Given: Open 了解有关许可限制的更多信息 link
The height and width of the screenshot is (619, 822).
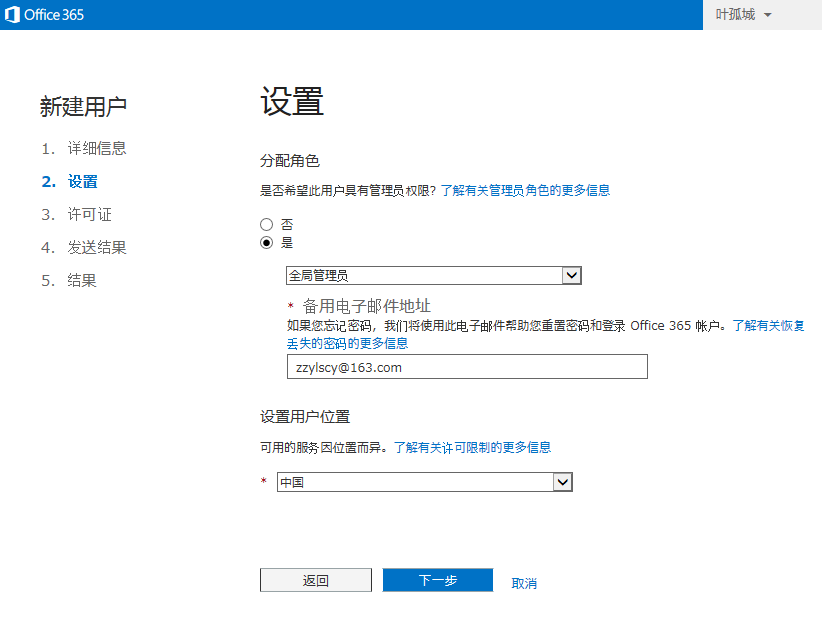Looking at the screenshot, I should [x=472, y=447].
